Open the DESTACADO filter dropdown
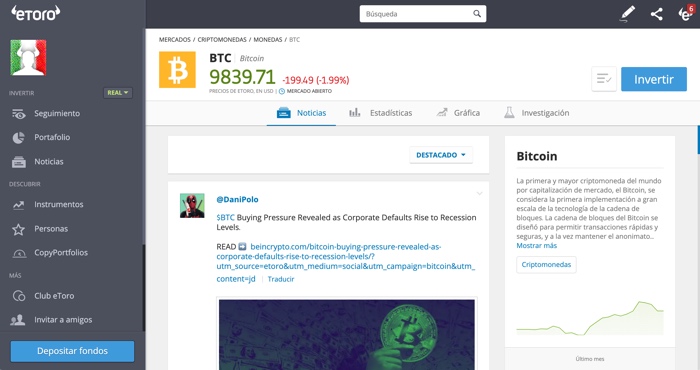Viewport: 700px width, 370px height. (441, 155)
